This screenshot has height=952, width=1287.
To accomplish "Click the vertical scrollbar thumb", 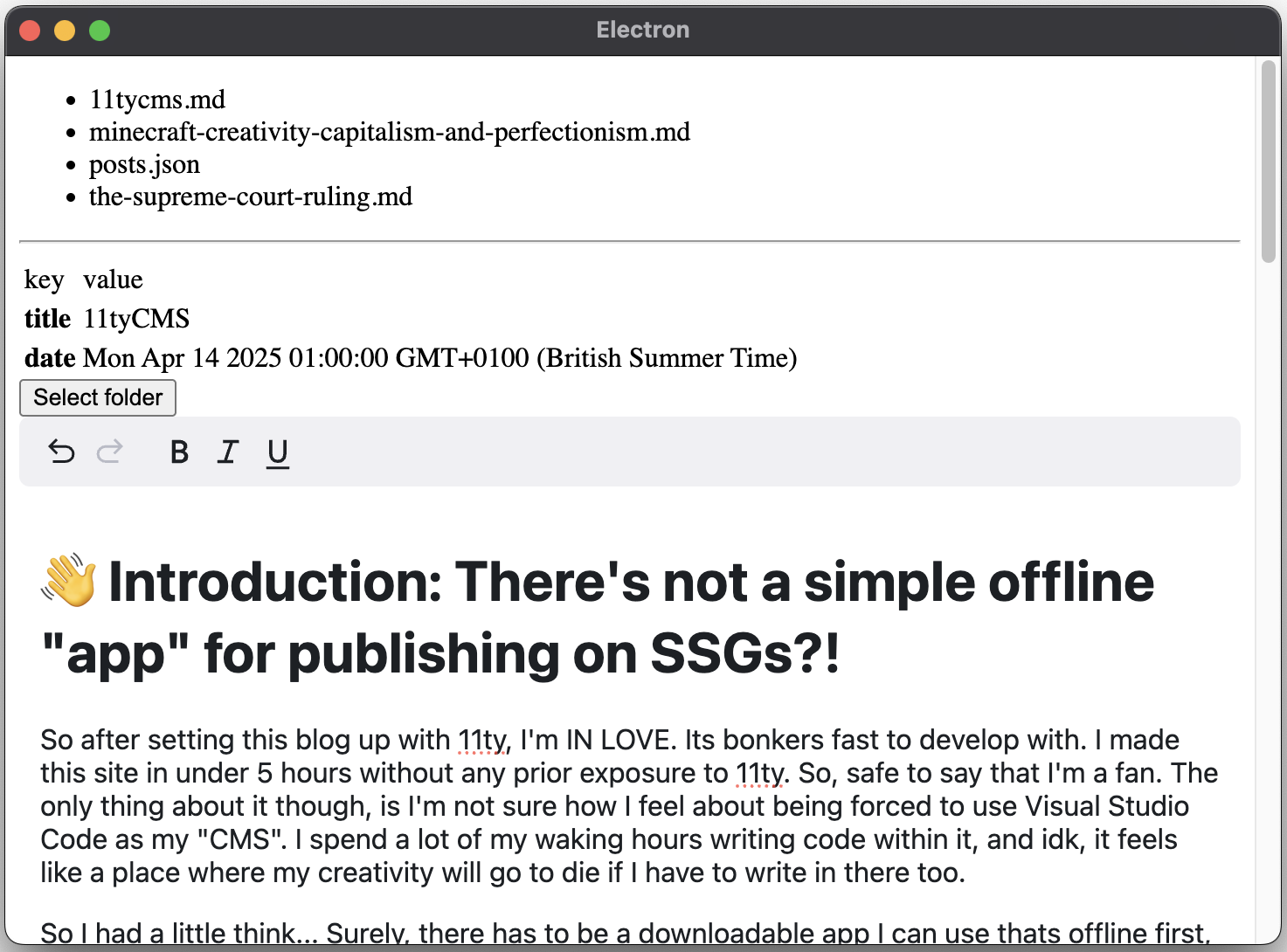I will click(x=1269, y=162).
